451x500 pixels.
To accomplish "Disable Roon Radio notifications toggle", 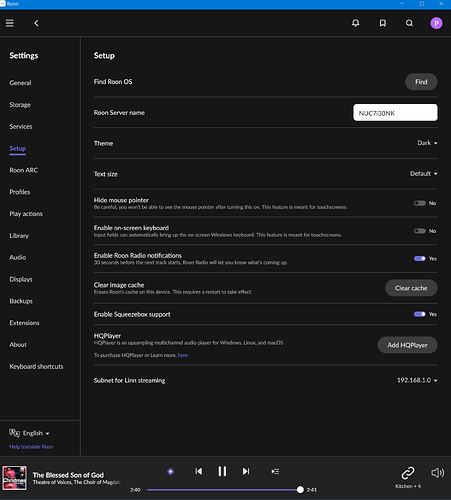I will click(x=420, y=259).
